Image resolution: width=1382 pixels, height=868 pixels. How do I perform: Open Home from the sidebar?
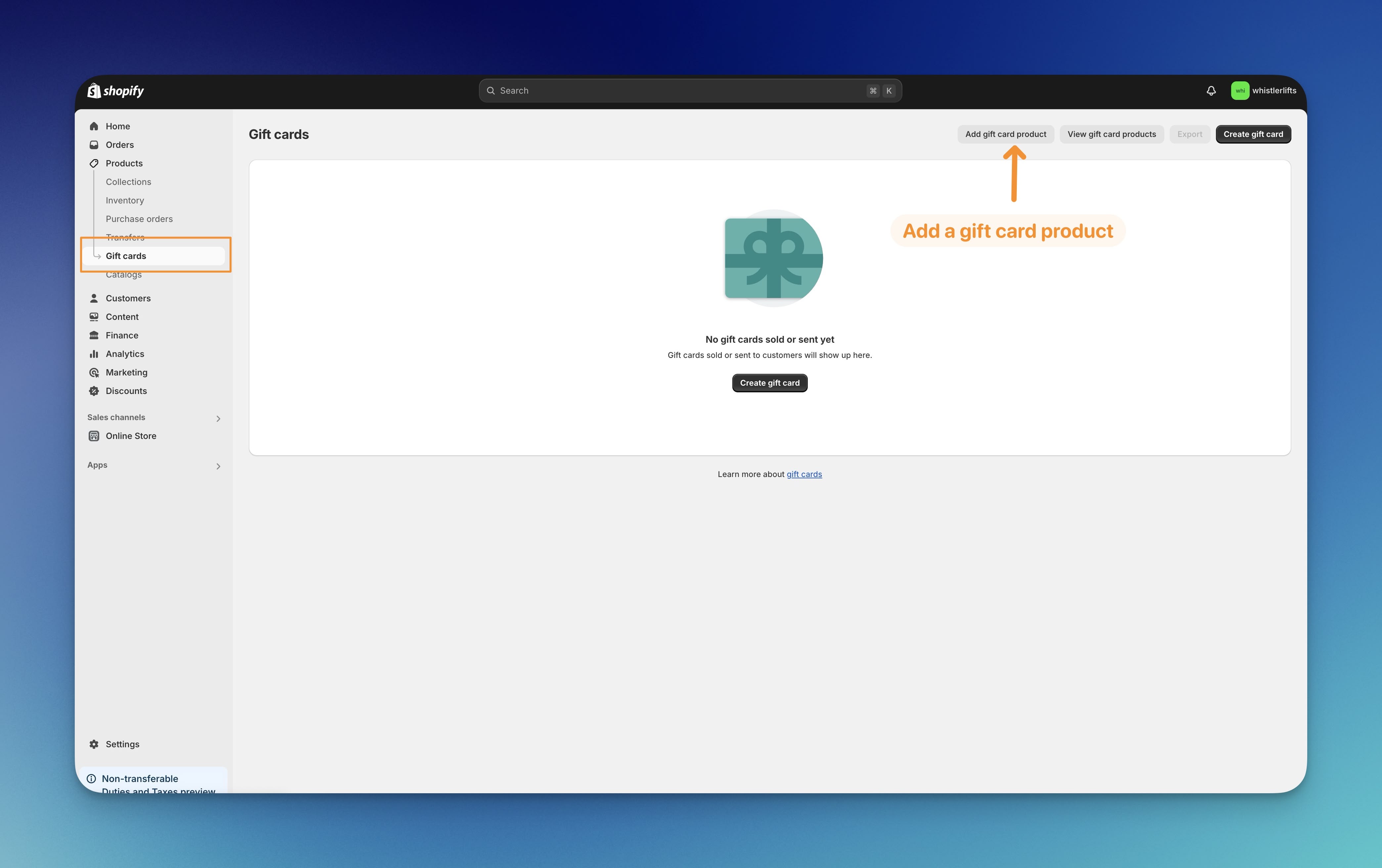[118, 126]
